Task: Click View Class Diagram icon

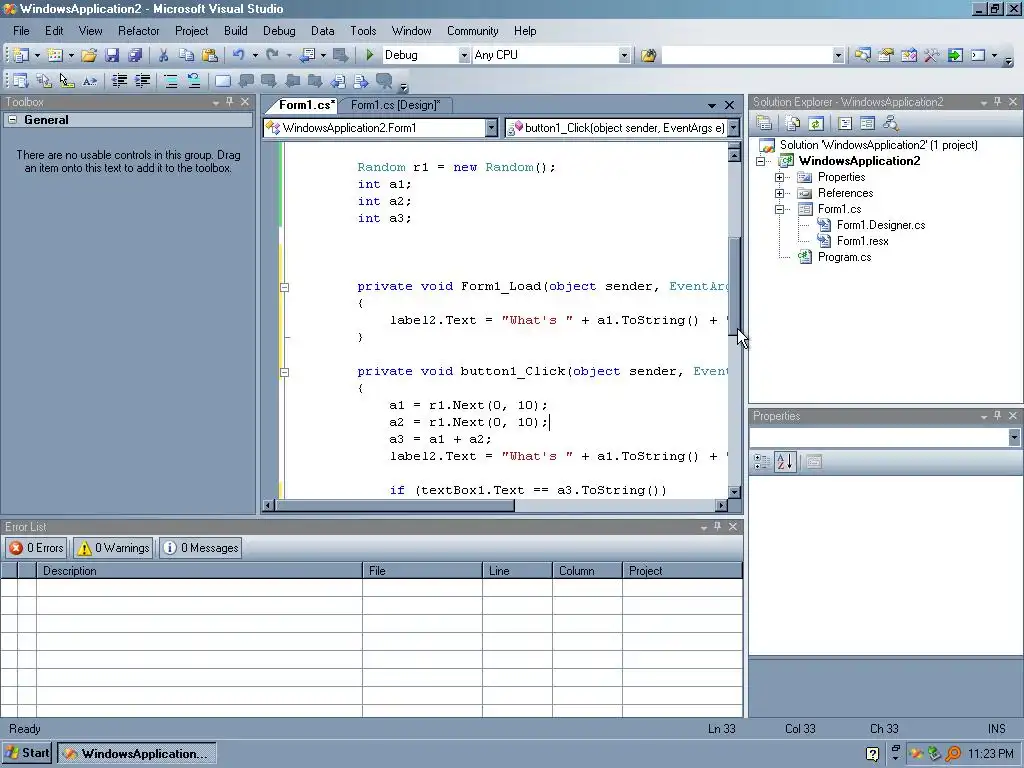Action: click(x=891, y=123)
